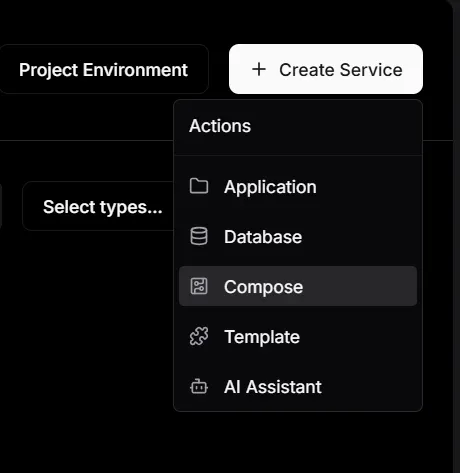The image size is (460, 473).
Task: Click the Compose diagram icon
Action: [199, 286]
